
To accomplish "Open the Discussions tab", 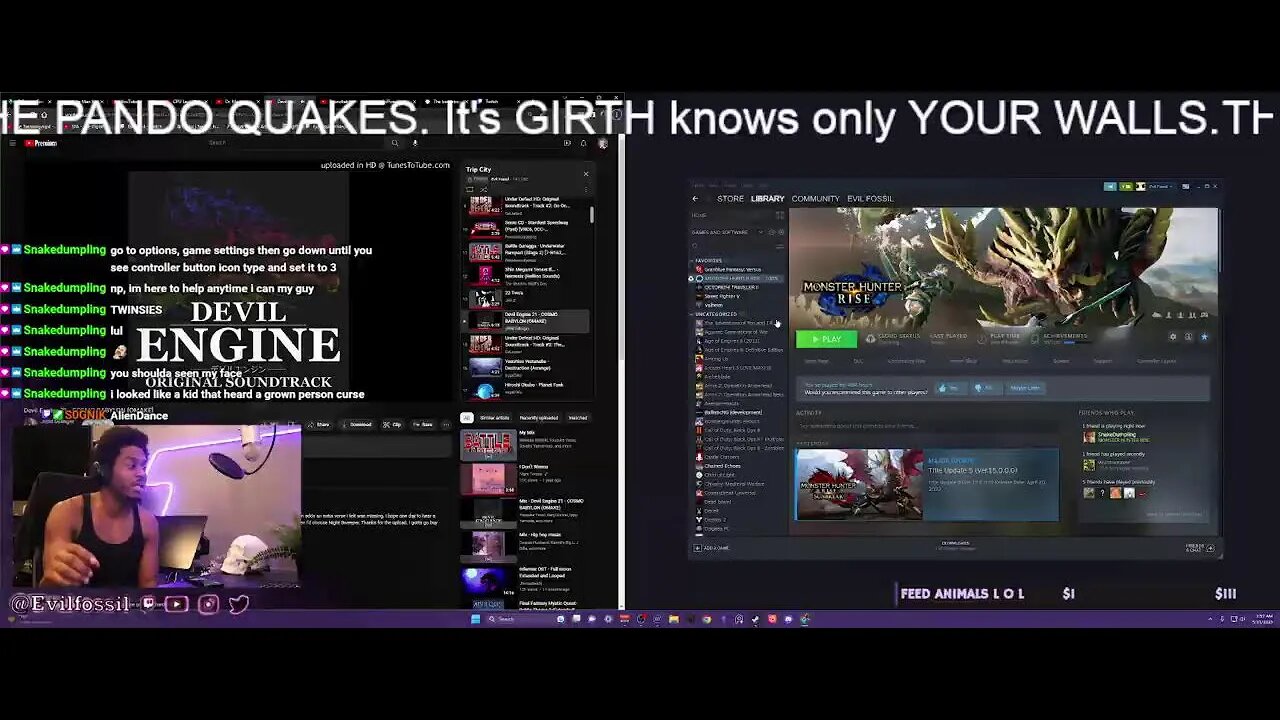I will pos(1014,361).
